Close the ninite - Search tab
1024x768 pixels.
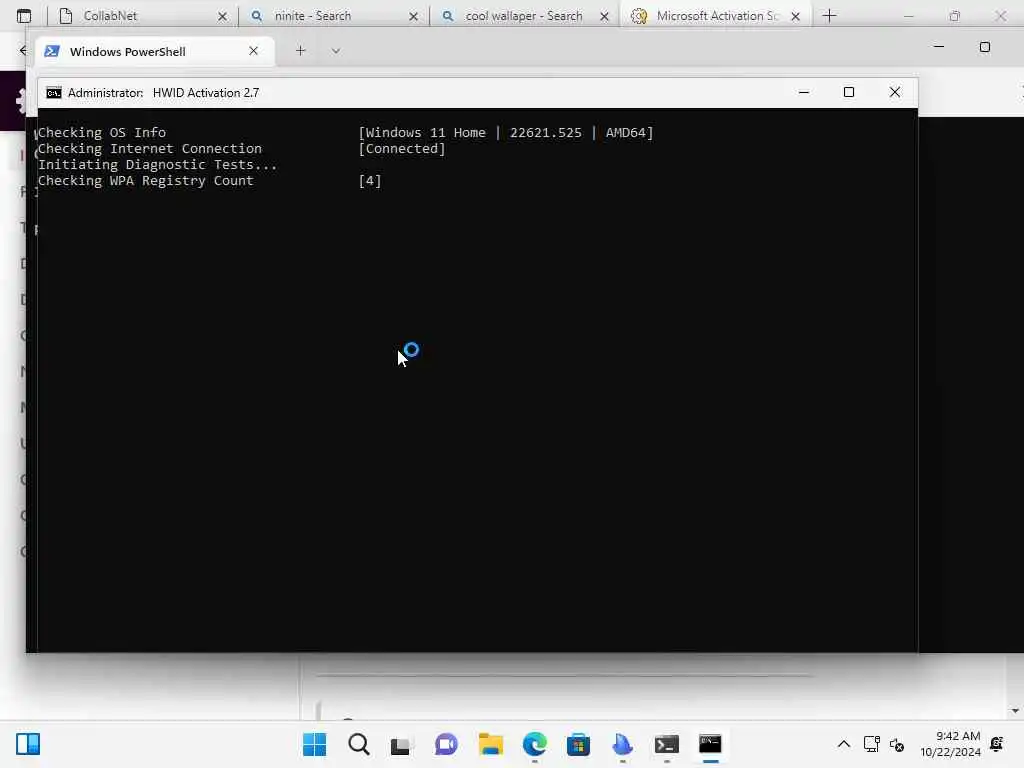(x=413, y=16)
